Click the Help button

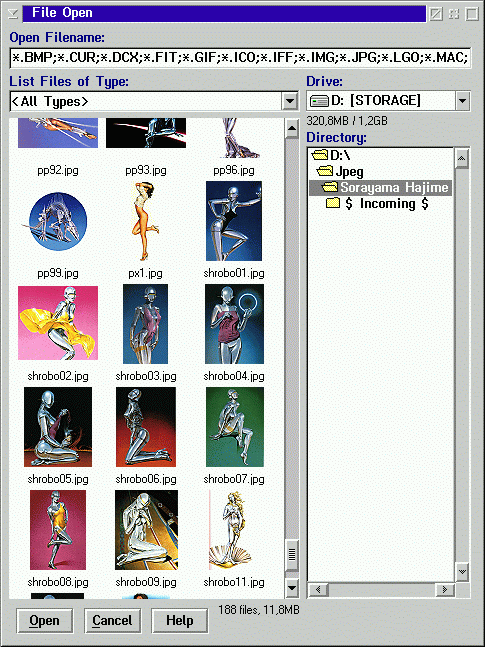(x=180, y=620)
